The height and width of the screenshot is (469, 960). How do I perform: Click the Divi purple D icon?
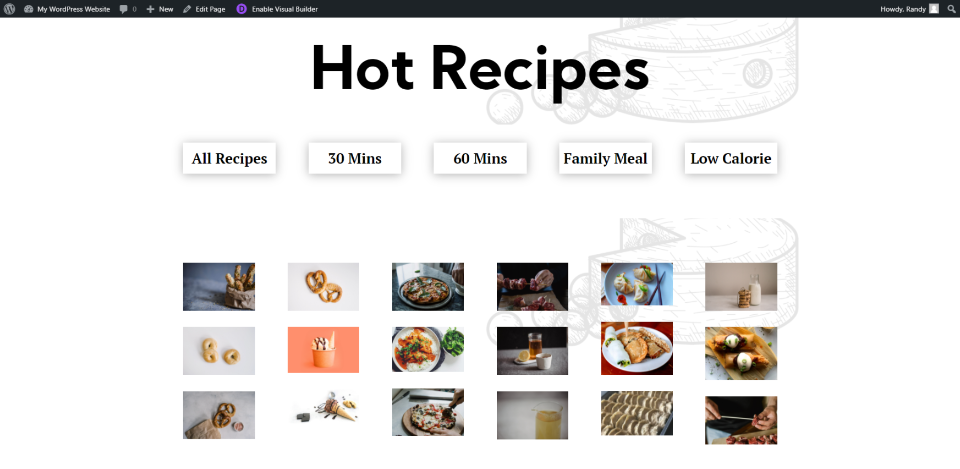tap(242, 9)
